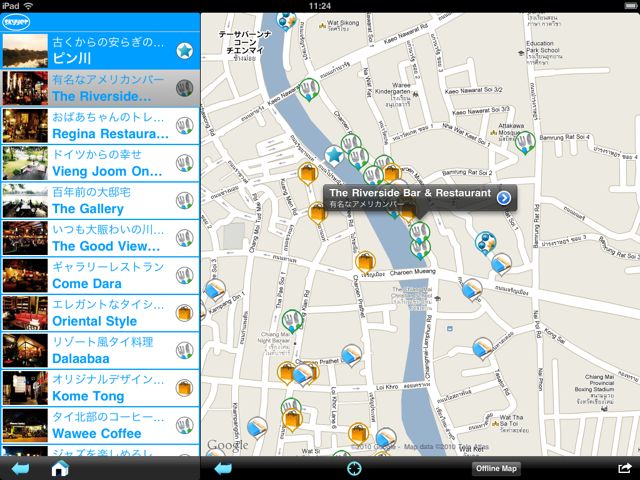640x480 pixels.
Task: Tap the Oriental Style photo thumbnail
Action: 25,313
